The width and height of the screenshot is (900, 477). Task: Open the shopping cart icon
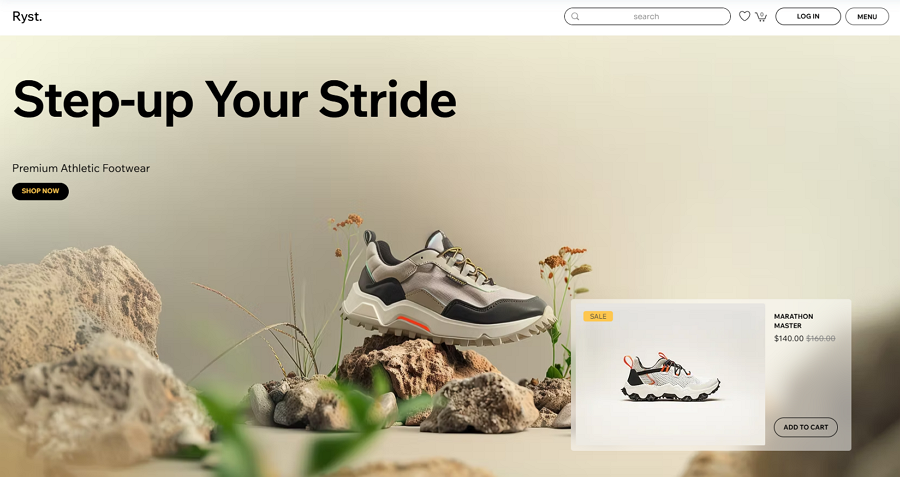tap(761, 17)
